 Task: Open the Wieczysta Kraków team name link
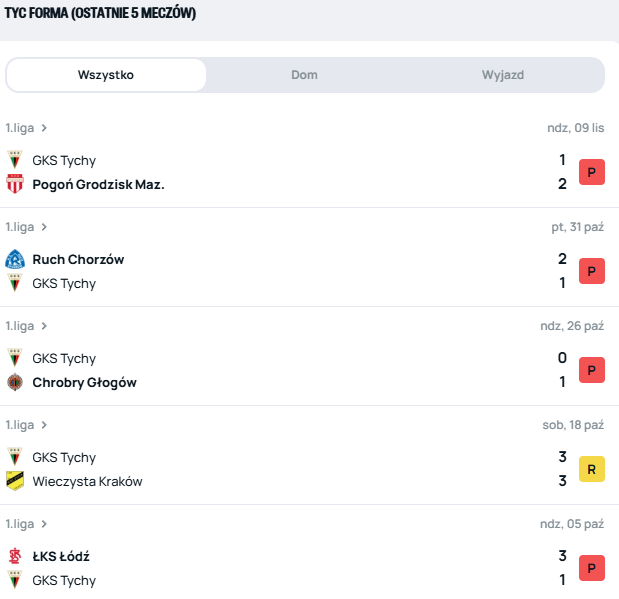pyautogui.click(x=87, y=481)
